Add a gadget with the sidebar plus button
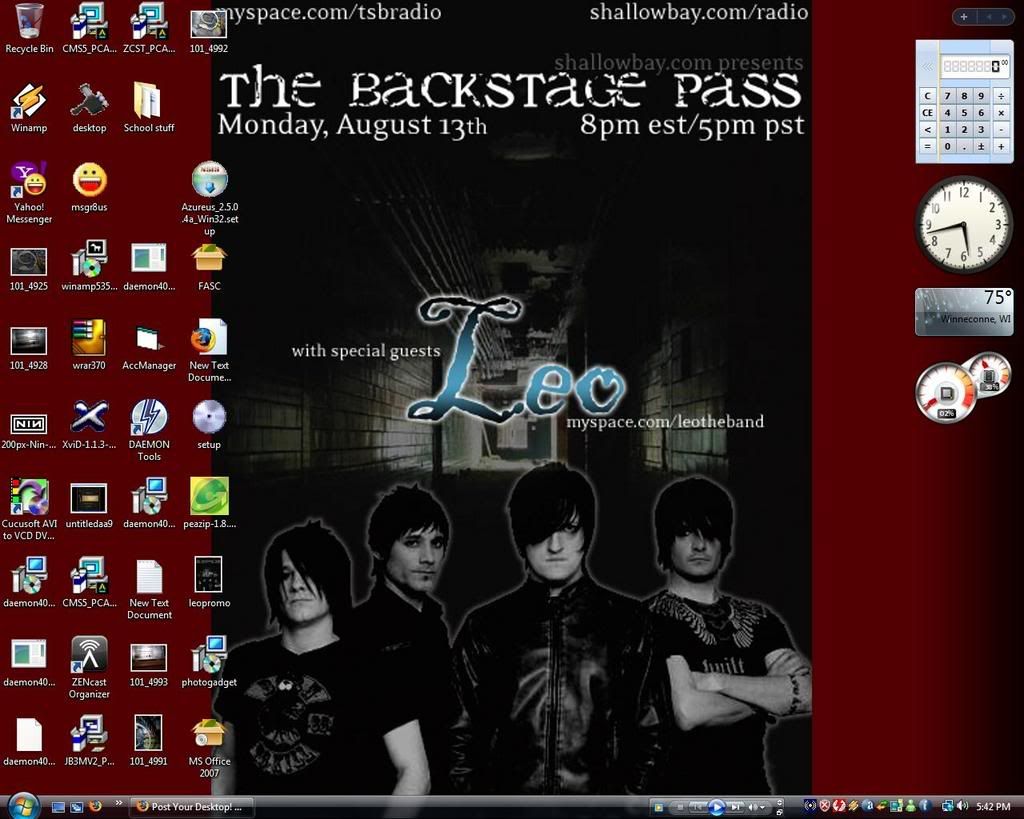The height and width of the screenshot is (819, 1024). [963, 17]
